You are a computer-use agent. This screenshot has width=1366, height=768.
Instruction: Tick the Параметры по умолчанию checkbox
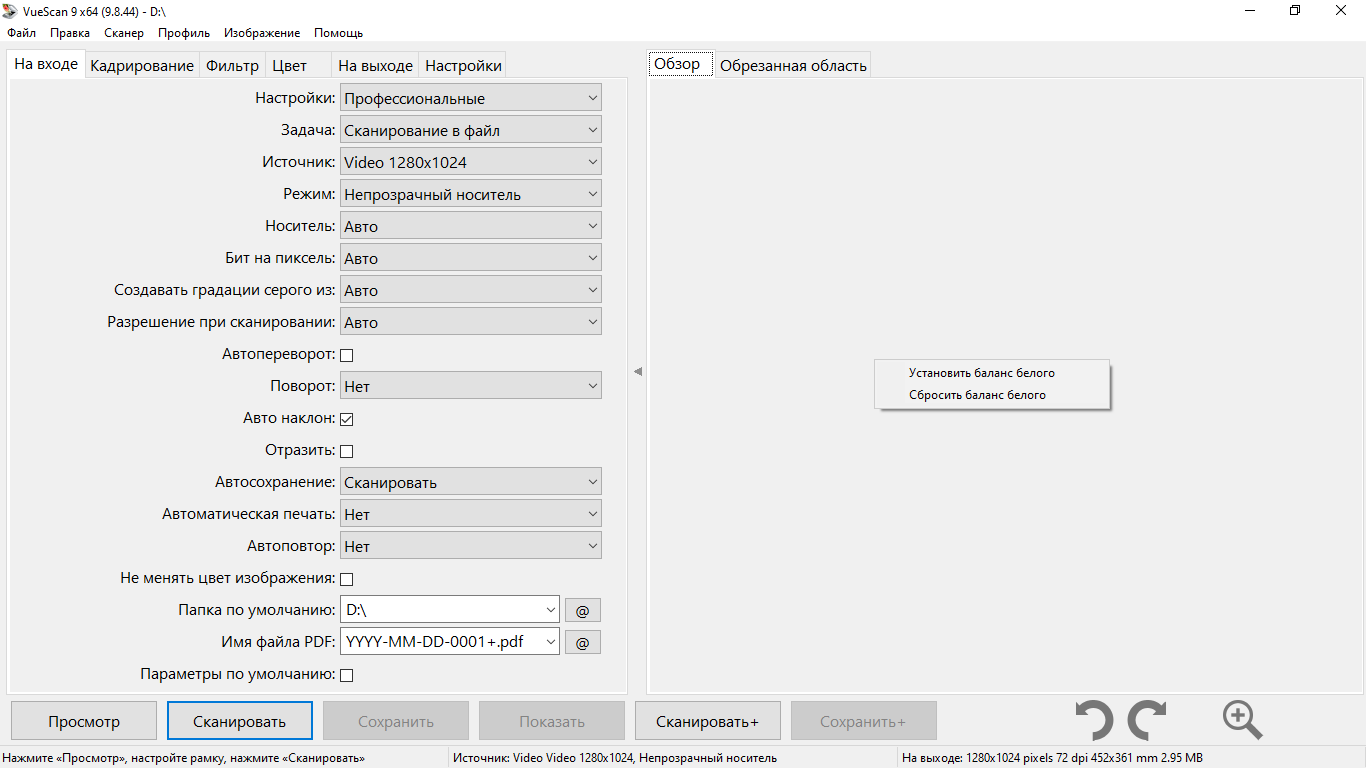(347, 675)
